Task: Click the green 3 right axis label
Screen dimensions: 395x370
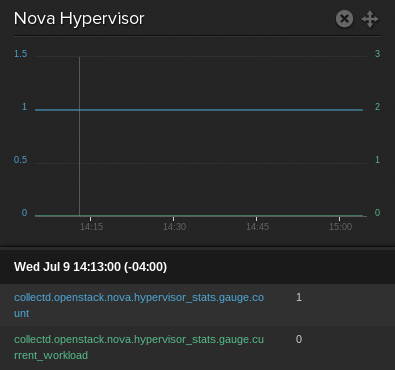Action: [377, 54]
